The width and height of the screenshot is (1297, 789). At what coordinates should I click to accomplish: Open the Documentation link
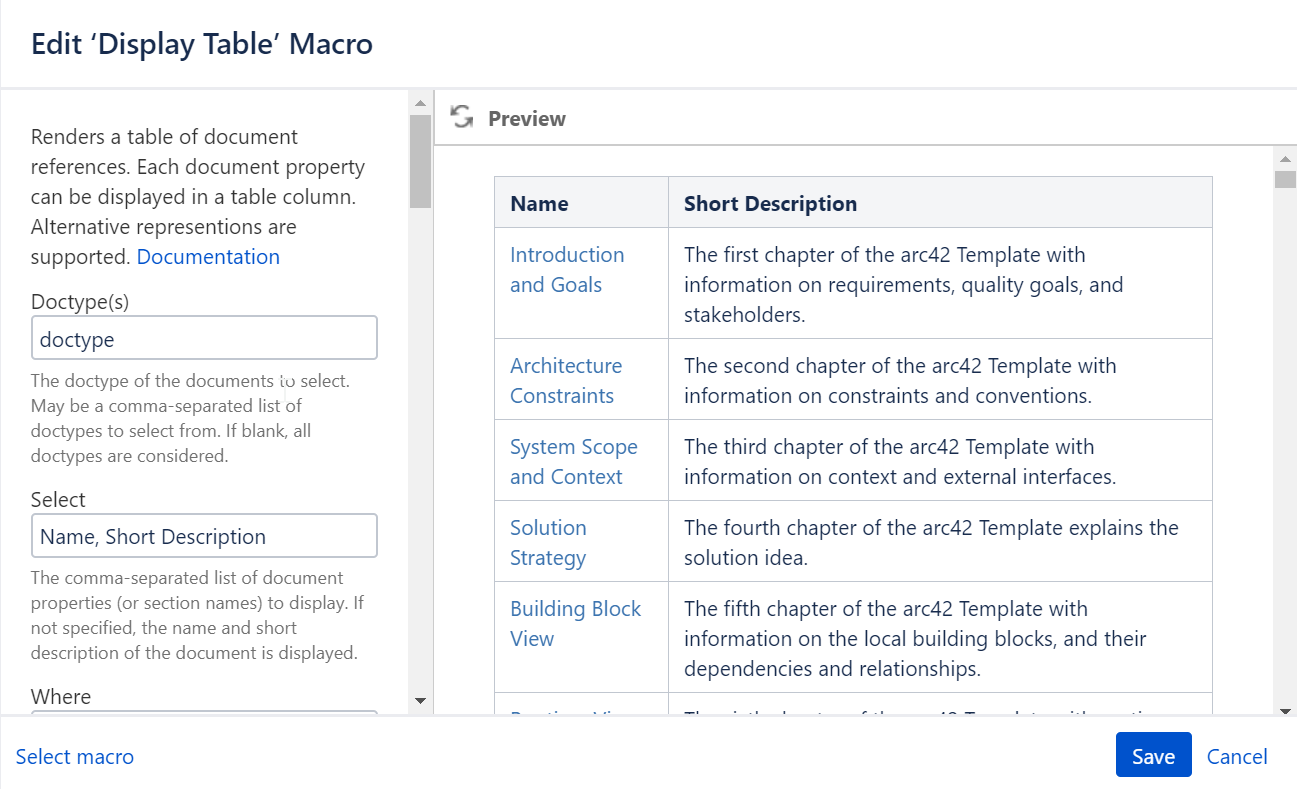(x=208, y=257)
